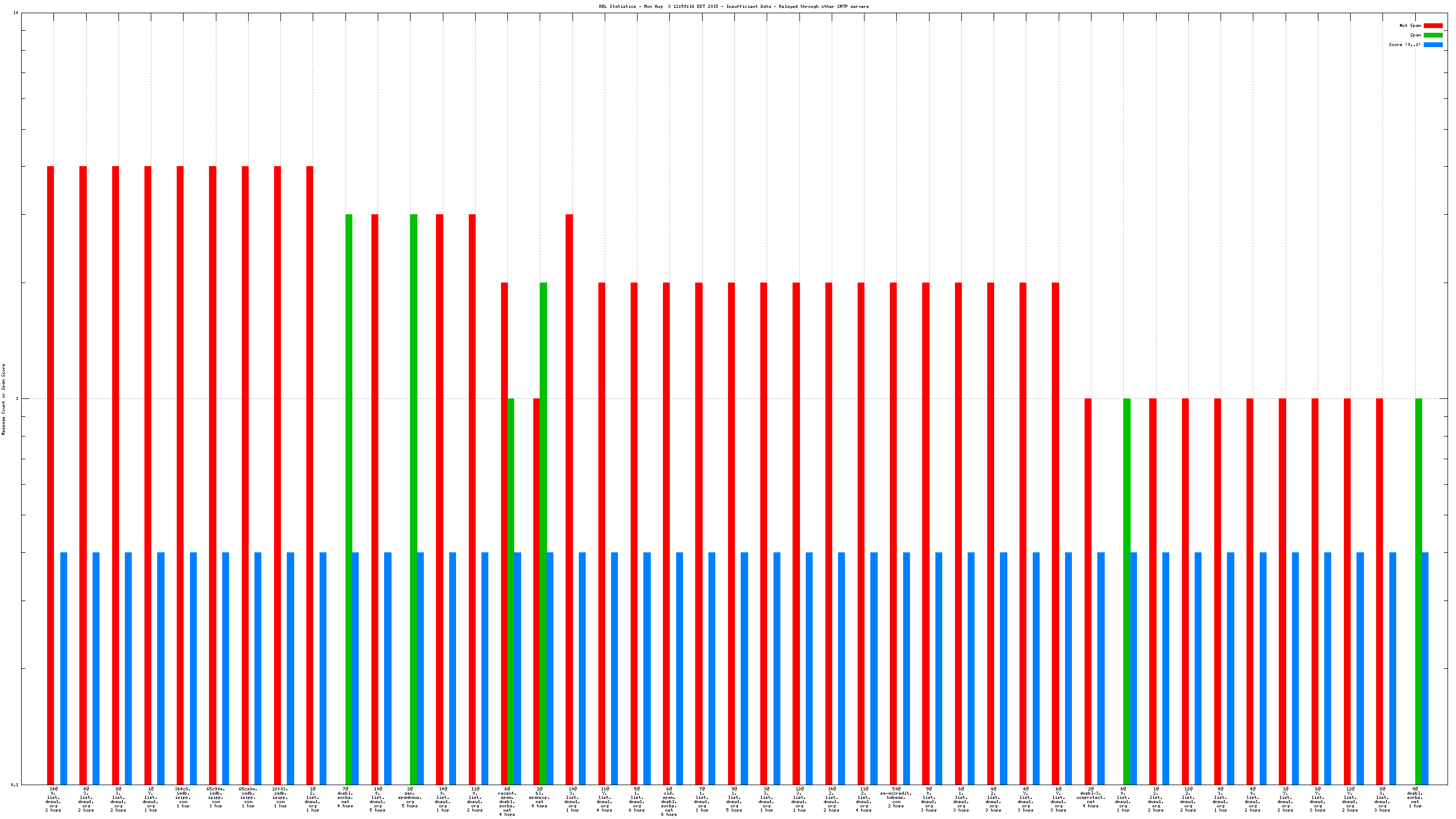
Task: Click the Y-axis label Message Count
Action: 3,399
